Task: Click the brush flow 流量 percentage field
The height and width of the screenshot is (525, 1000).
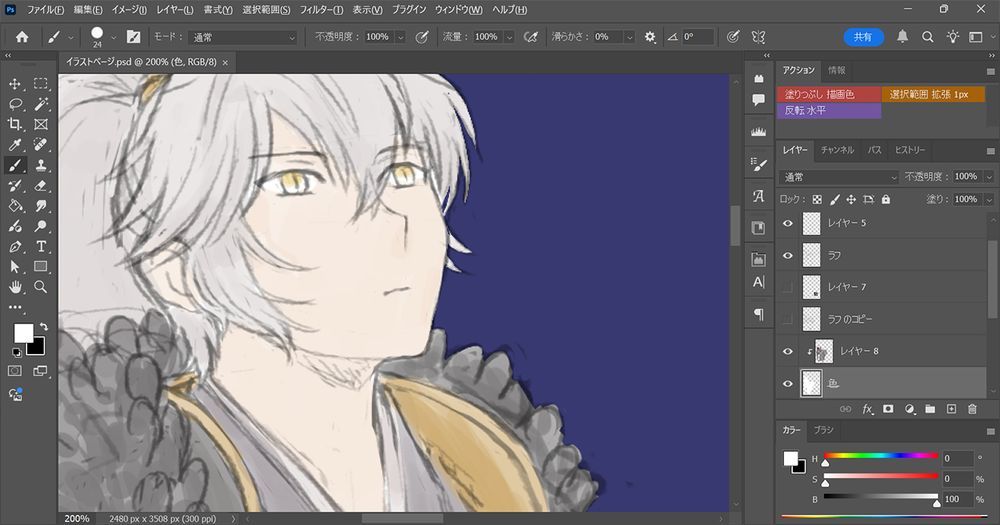Action: pos(487,37)
